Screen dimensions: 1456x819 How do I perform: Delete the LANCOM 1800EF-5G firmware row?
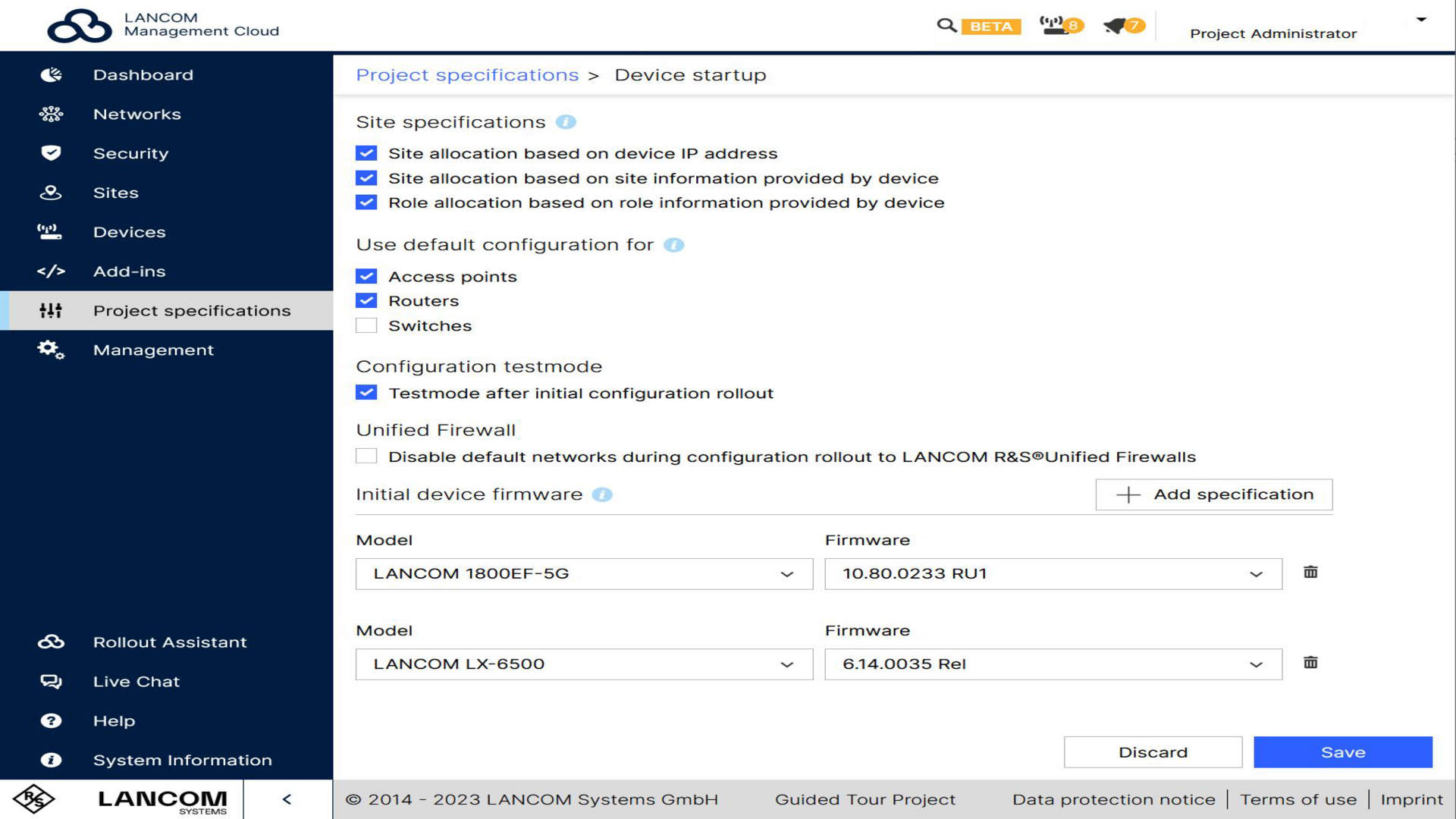pyautogui.click(x=1310, y=573)
